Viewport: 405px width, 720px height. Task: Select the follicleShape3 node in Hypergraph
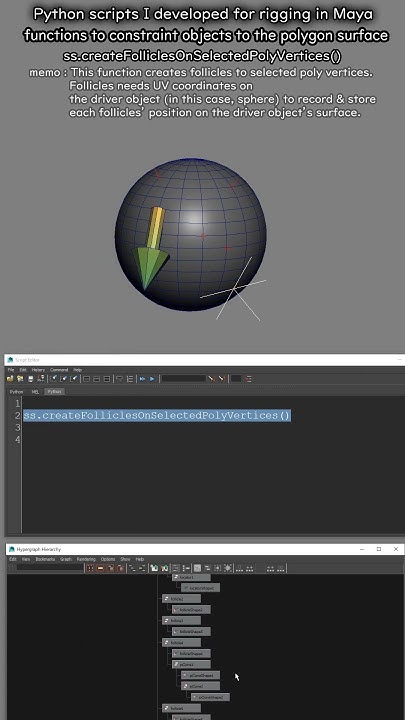[191, 631]
